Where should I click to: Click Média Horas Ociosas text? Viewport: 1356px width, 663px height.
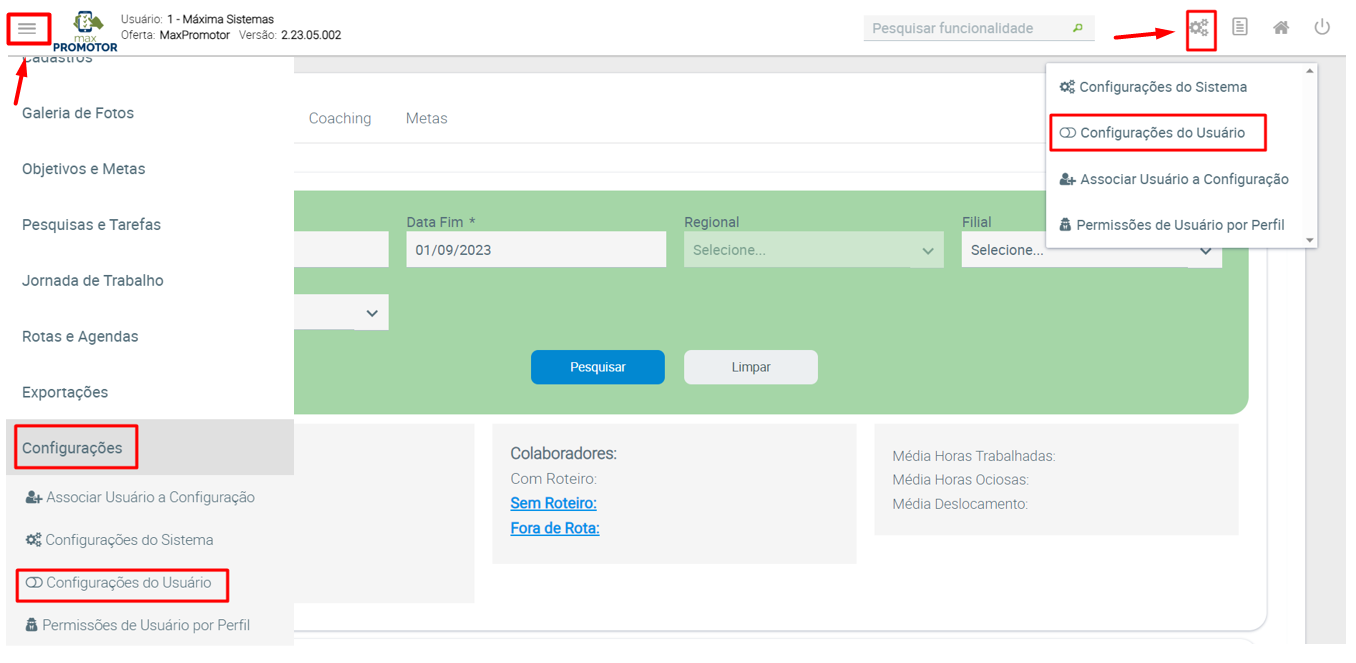pos(960,480)
